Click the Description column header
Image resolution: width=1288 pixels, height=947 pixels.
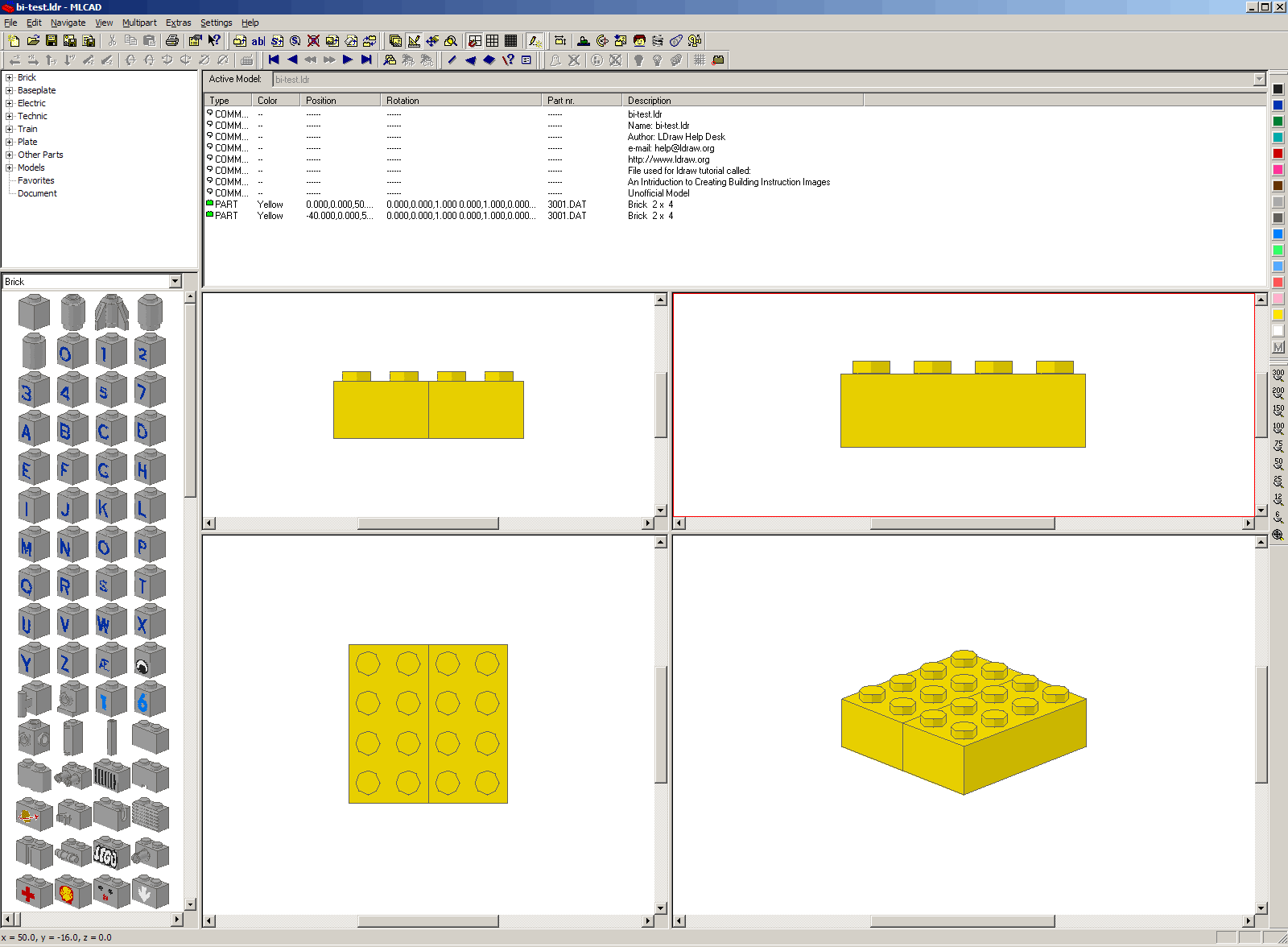point(743,101)
